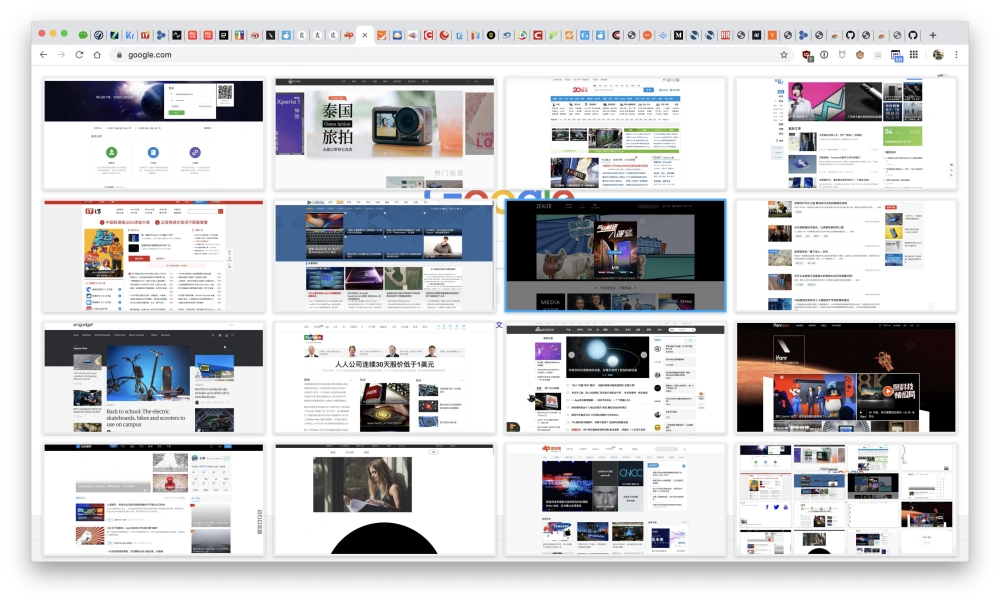This screenshot has width=1000, height=603.
Task: Switch to the green WeChat tab
Action: pos(83,35)
